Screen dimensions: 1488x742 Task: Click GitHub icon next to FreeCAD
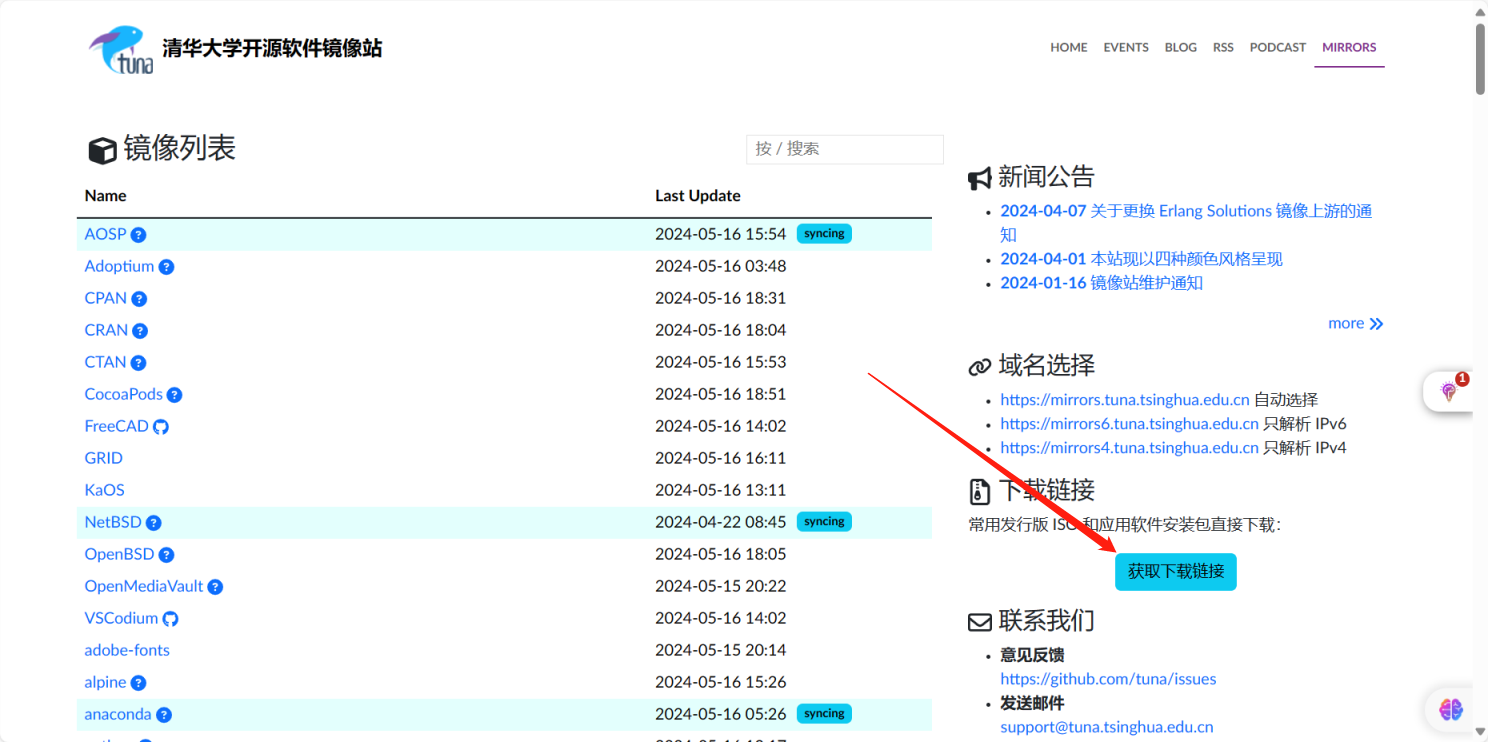[160, 427]
